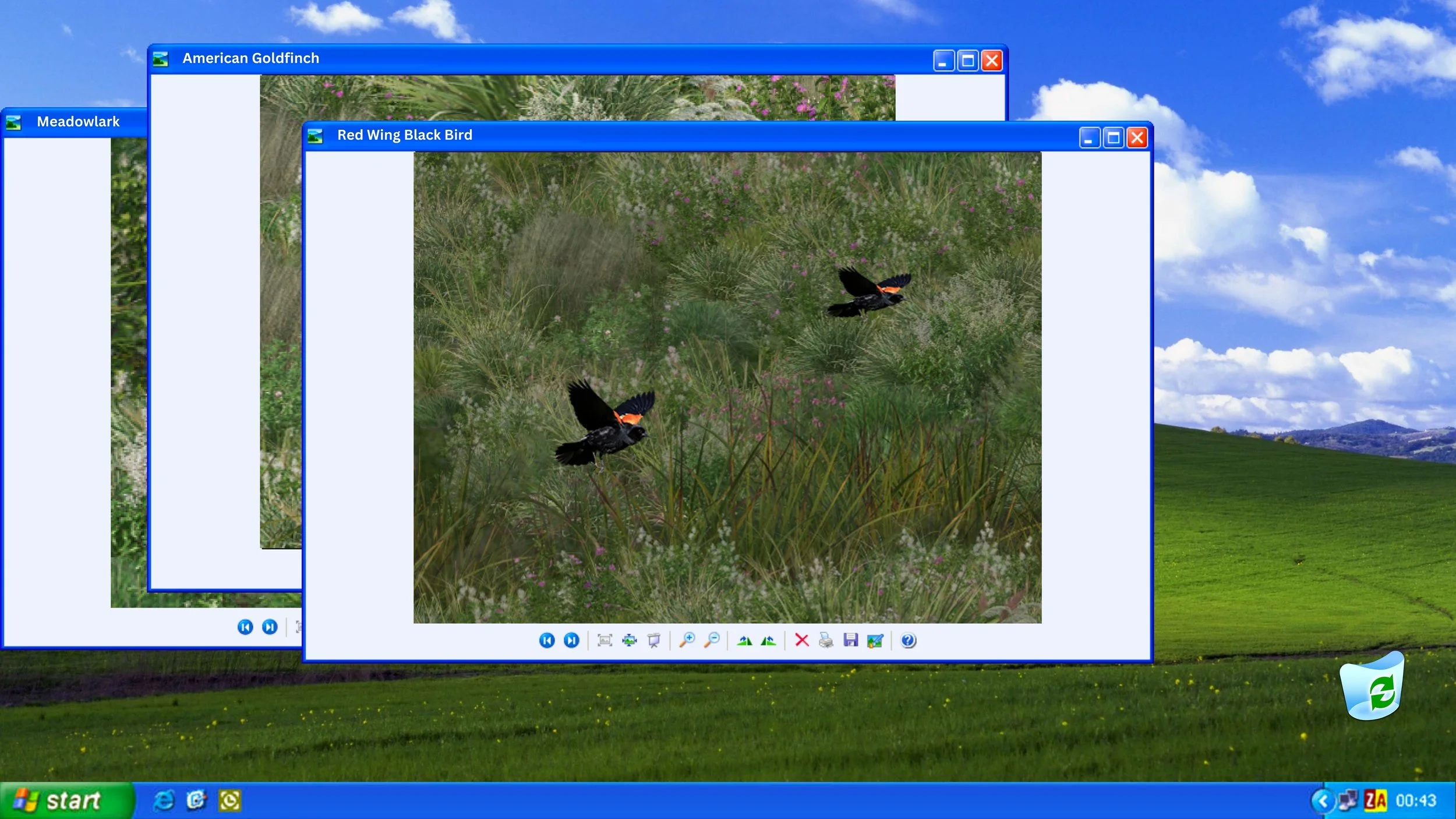Image resolution: width=1456 pixels, height=819 pixels.
Task: Open the Red Wing Black Bird window system icon
Action: click(315, 136)
